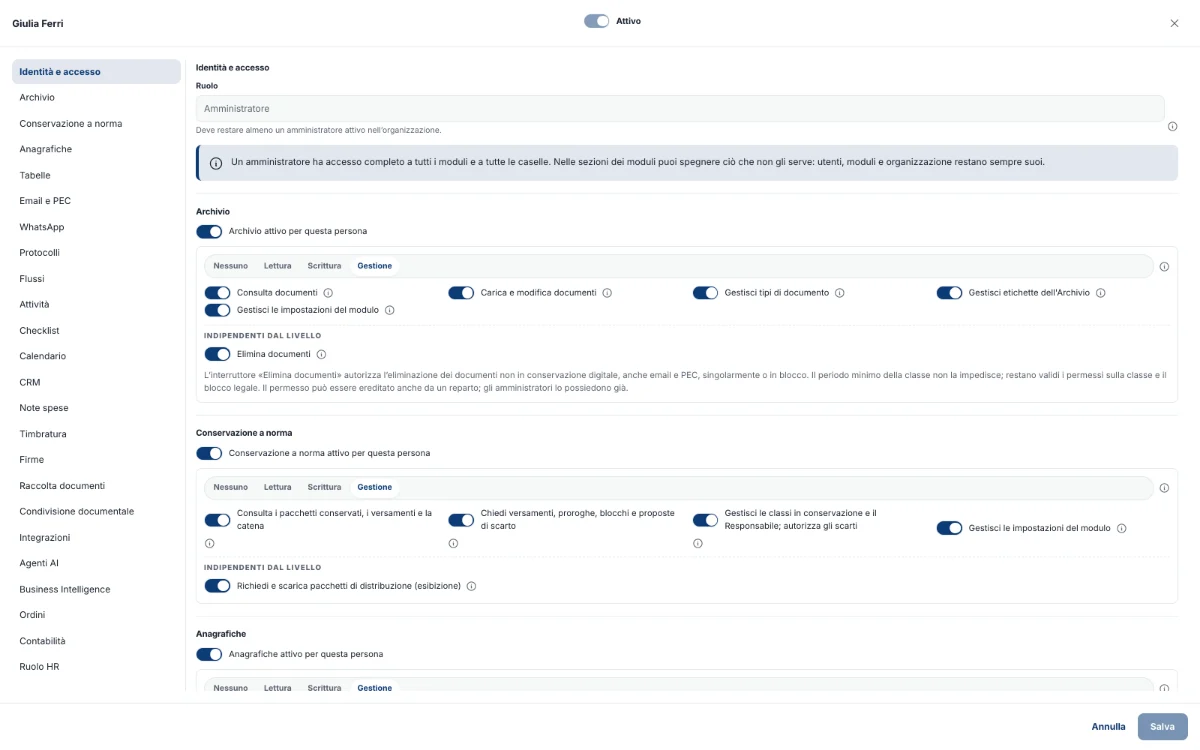Turn off the Consulta documenti switch
The width and height of the screenshot is (1200, 750).
217,293
